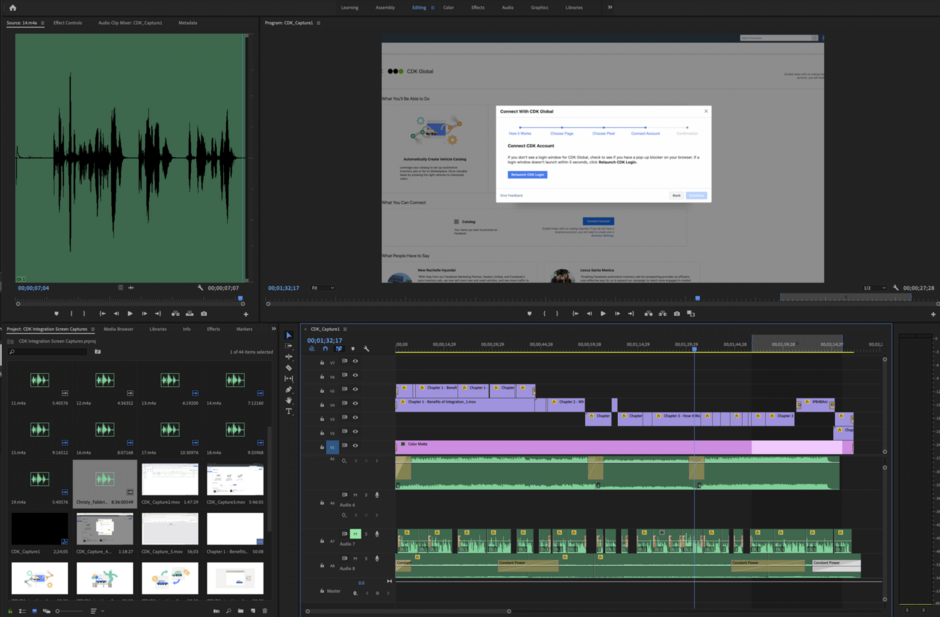Select the Pen tool
This screenshot has width=940, height=617.
[289, 389]
